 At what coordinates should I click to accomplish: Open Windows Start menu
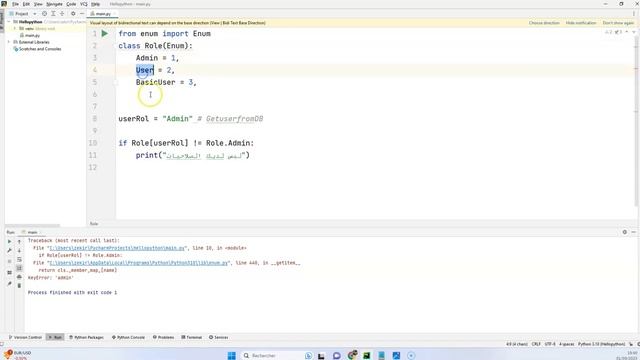pyautogui.click(x=231, y=356)
